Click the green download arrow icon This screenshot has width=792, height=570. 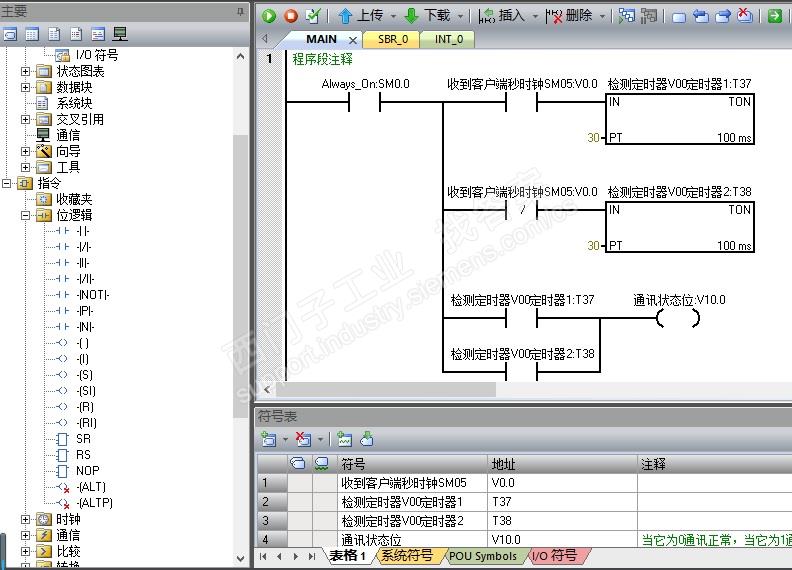pos(412,16)
